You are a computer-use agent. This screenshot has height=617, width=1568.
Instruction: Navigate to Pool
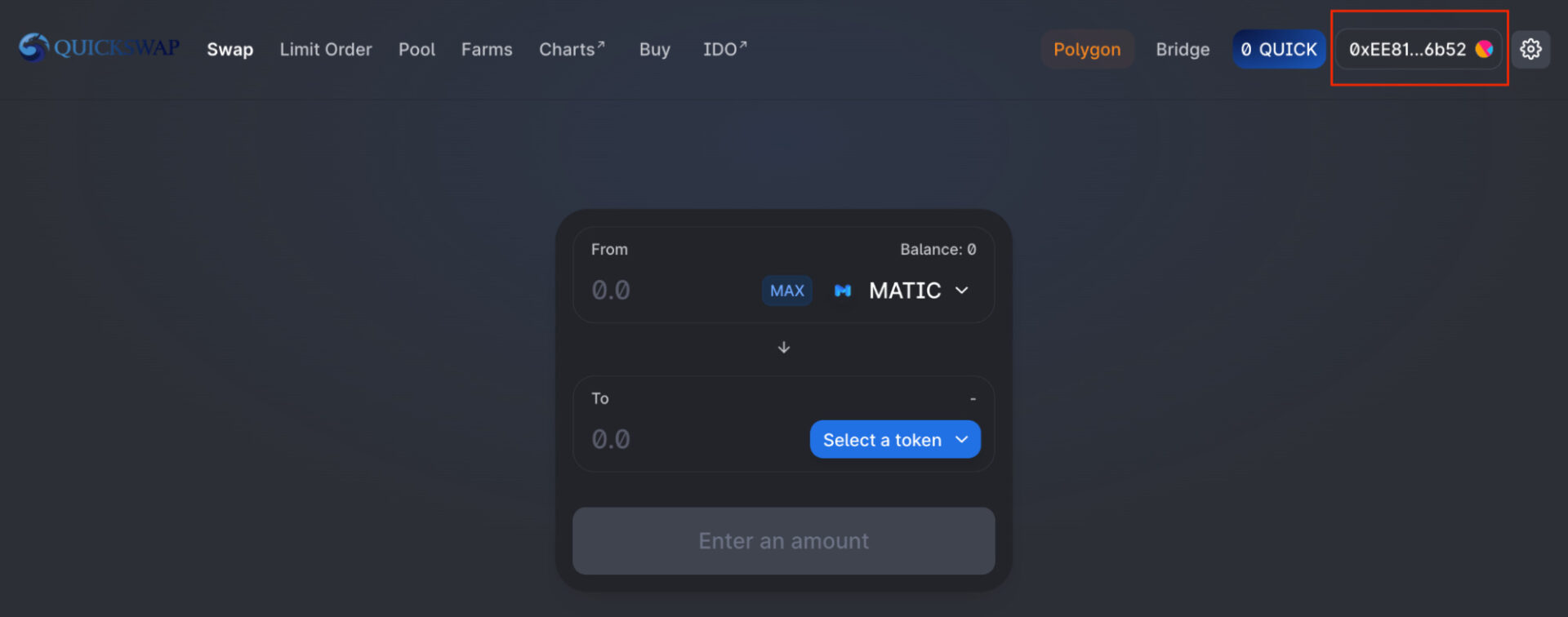coord(416,49)
